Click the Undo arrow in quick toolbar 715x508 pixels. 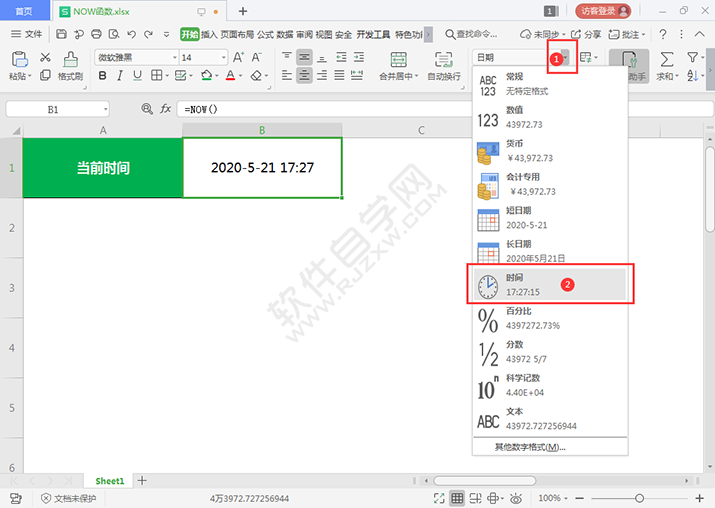(x=131, y=34)
